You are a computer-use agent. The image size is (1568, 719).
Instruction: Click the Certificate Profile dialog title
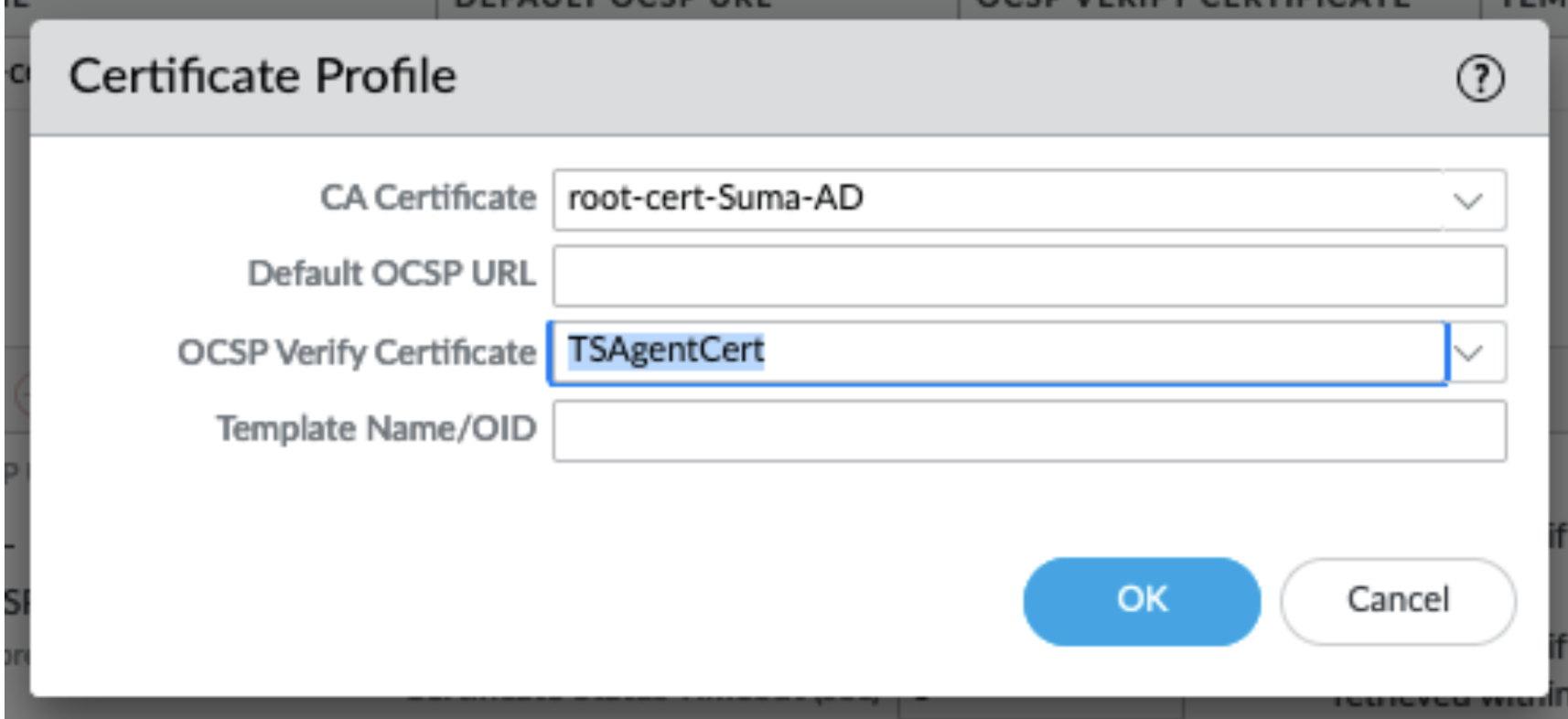263,76
